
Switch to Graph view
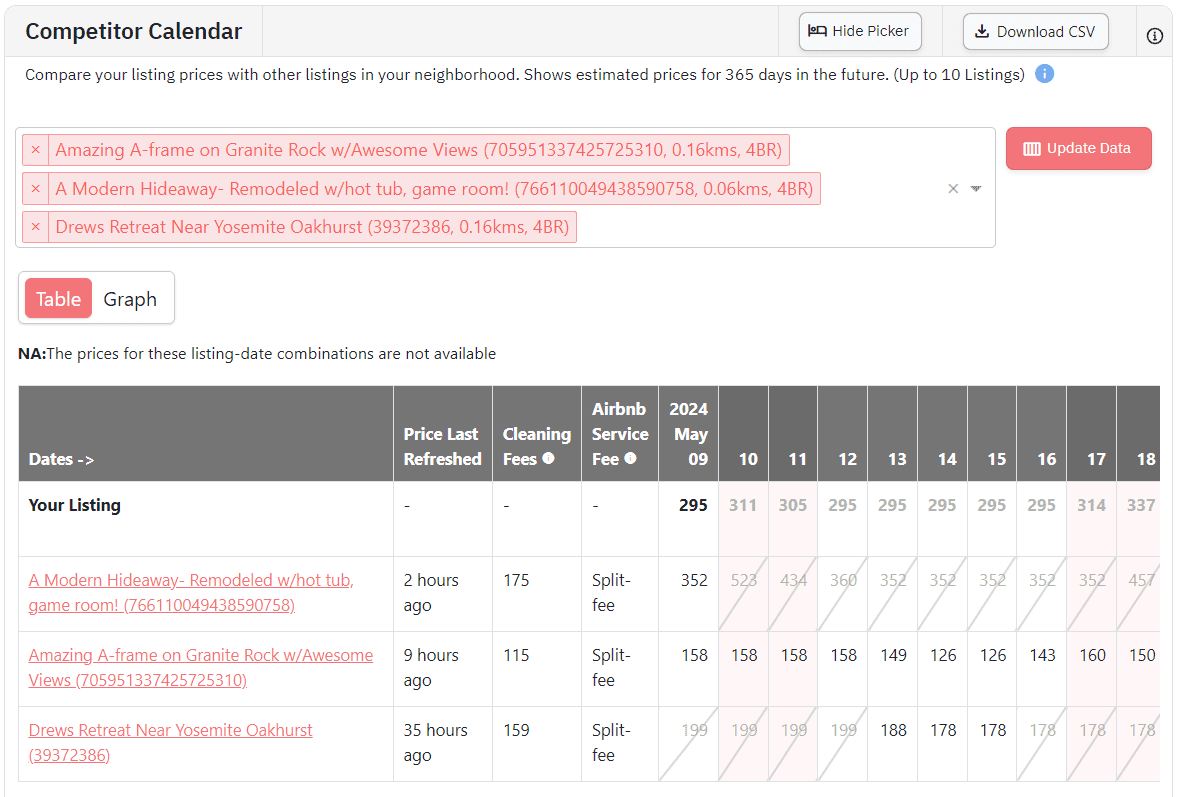[130, 299]
